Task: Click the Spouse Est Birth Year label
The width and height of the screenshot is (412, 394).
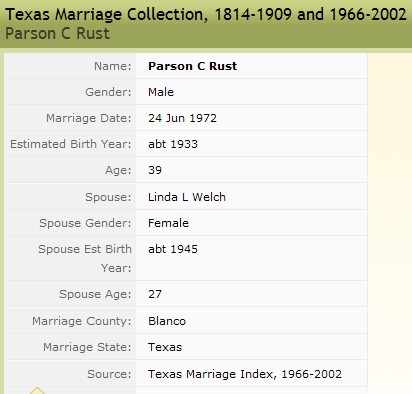Action: point(85,258)
